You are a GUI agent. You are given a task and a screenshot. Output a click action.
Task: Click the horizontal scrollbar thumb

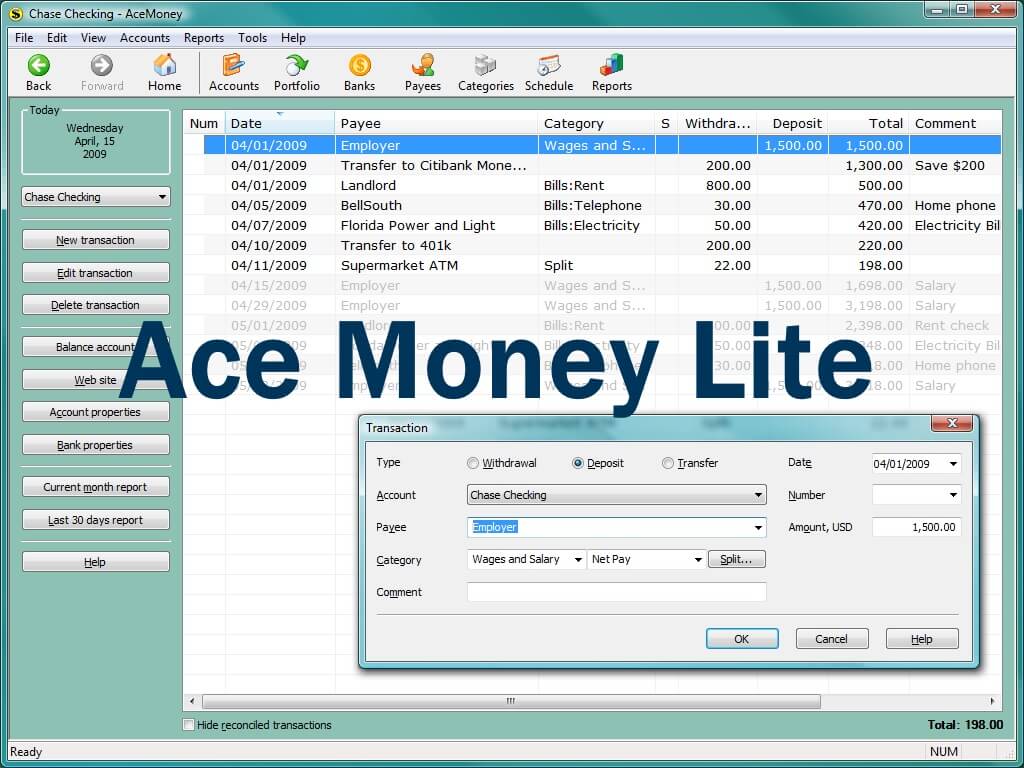511,701
